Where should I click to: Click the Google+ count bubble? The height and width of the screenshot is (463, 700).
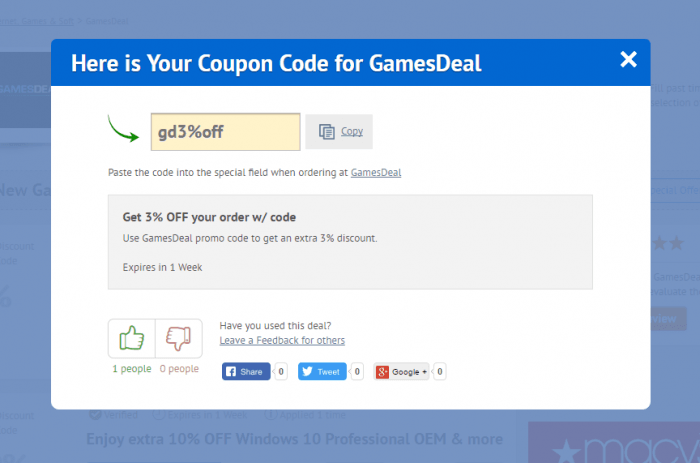(439, 371)
